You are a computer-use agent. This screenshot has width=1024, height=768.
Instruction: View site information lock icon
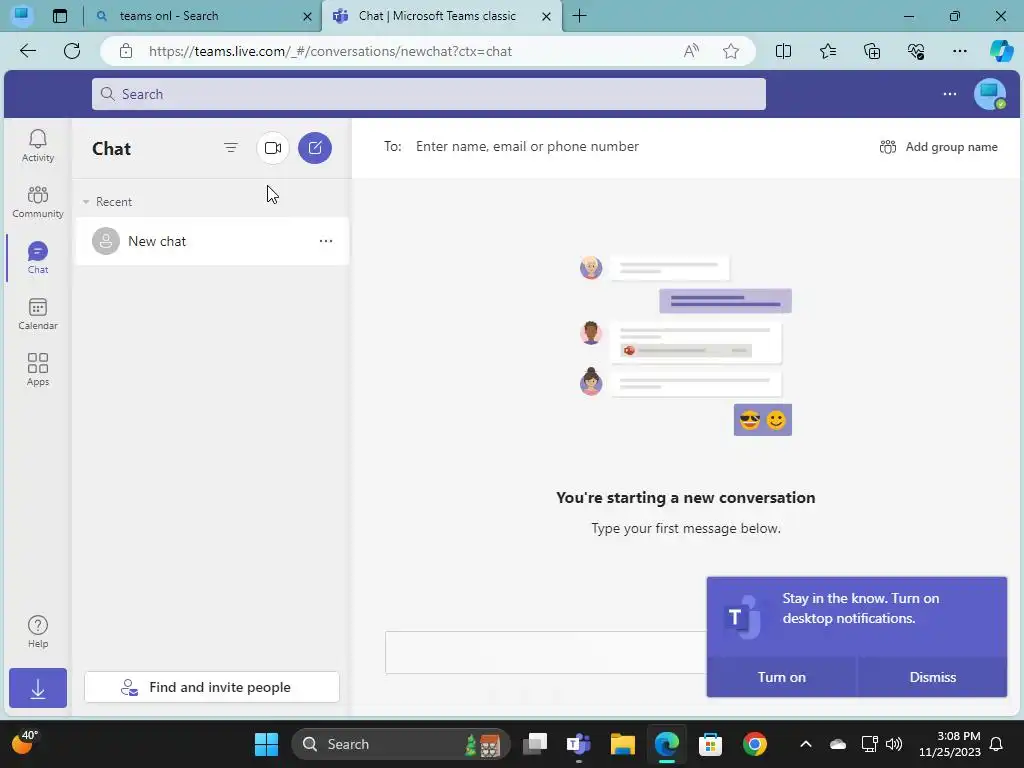[126, 51]
